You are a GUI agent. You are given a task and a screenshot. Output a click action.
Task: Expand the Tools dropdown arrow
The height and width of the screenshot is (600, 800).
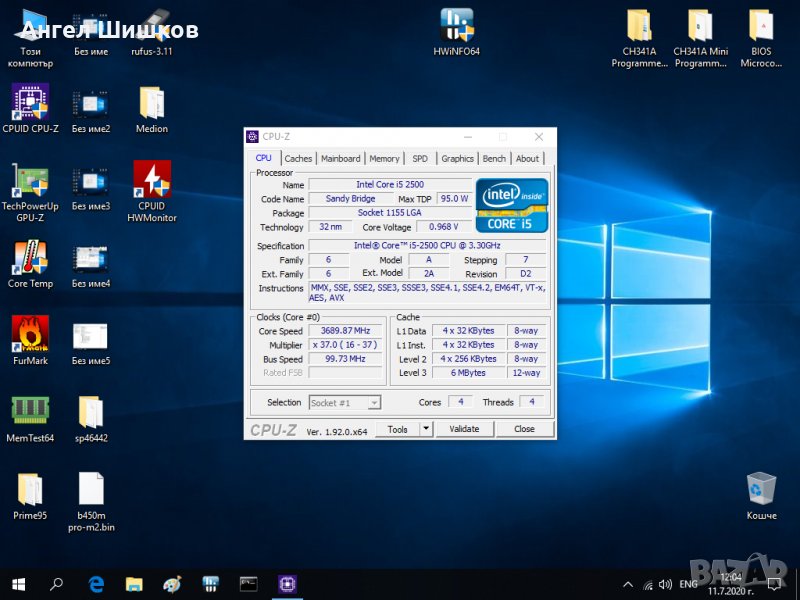pyautogui.click(x=425, y=429)
